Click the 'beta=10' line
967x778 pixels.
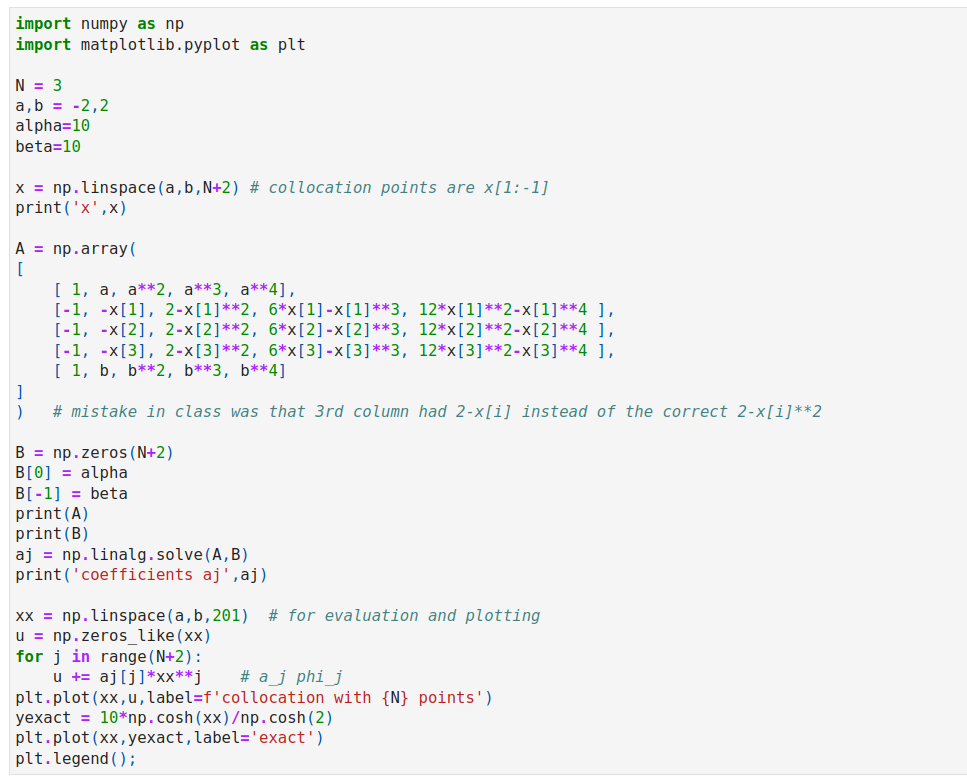click(48, 147)
